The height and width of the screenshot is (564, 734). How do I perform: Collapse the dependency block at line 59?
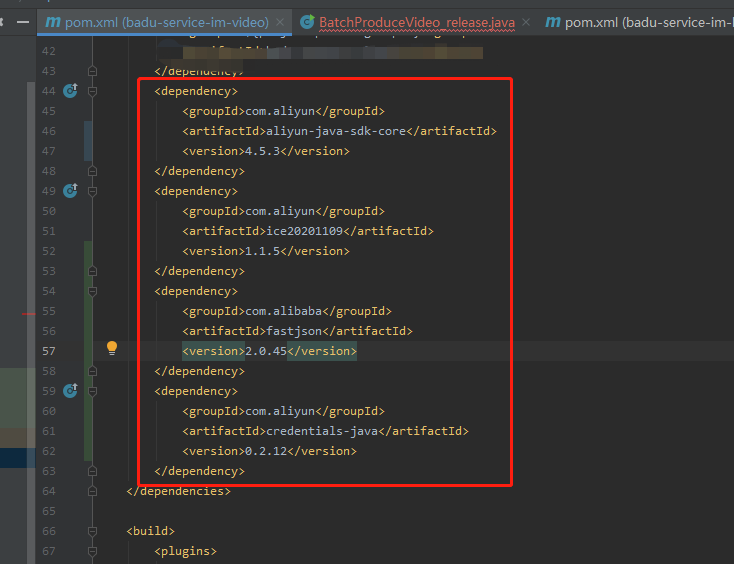pos(92,391)
